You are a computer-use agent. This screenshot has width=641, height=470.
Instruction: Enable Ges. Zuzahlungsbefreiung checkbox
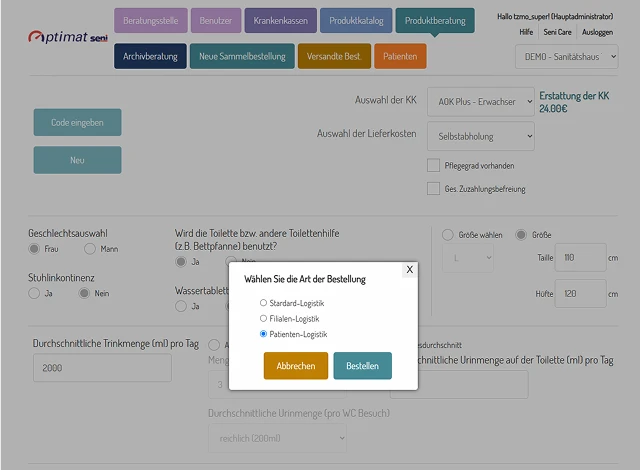433,189
